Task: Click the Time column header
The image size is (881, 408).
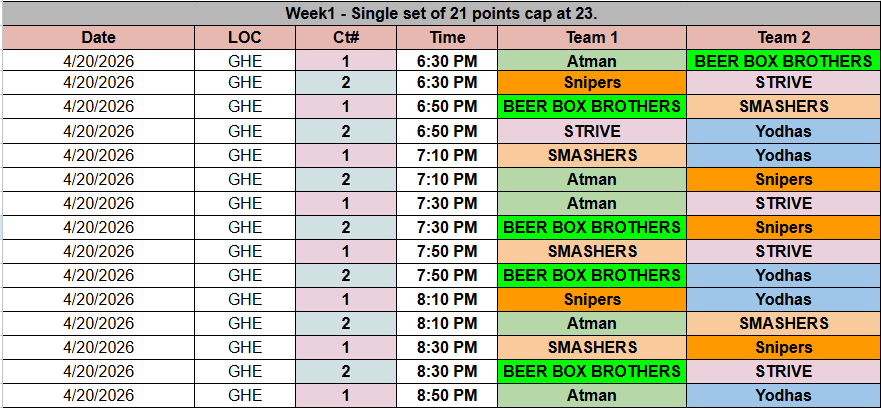Action: 447,38
